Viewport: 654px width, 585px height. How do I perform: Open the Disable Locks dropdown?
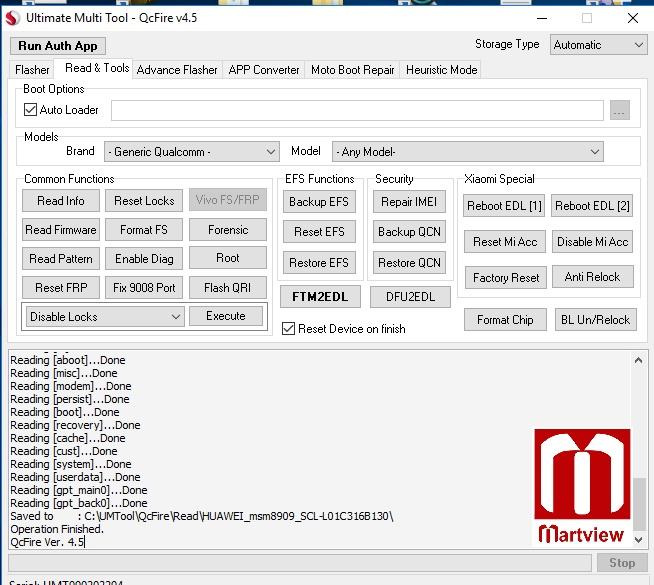pyautogui.click(x=105, y=316)
